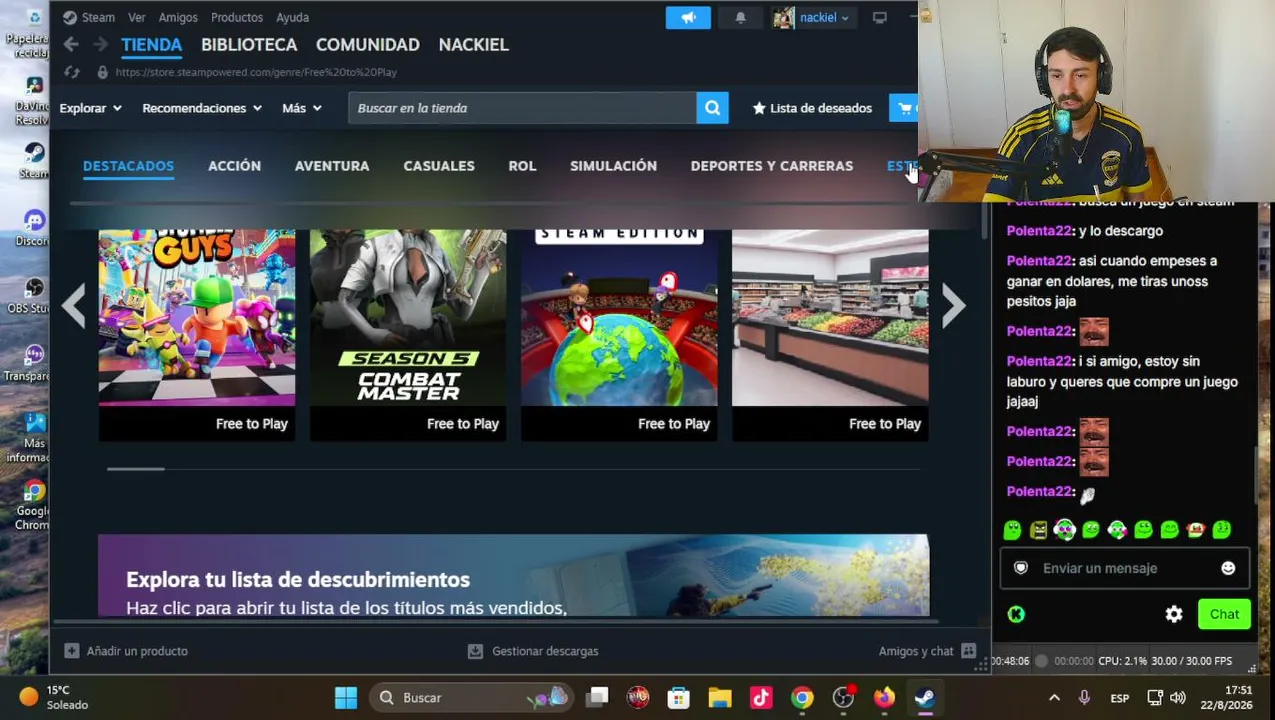Click the plus icon to add a product
The width and height of the screenshot is (1275, 720).
(x=71, y=651)
